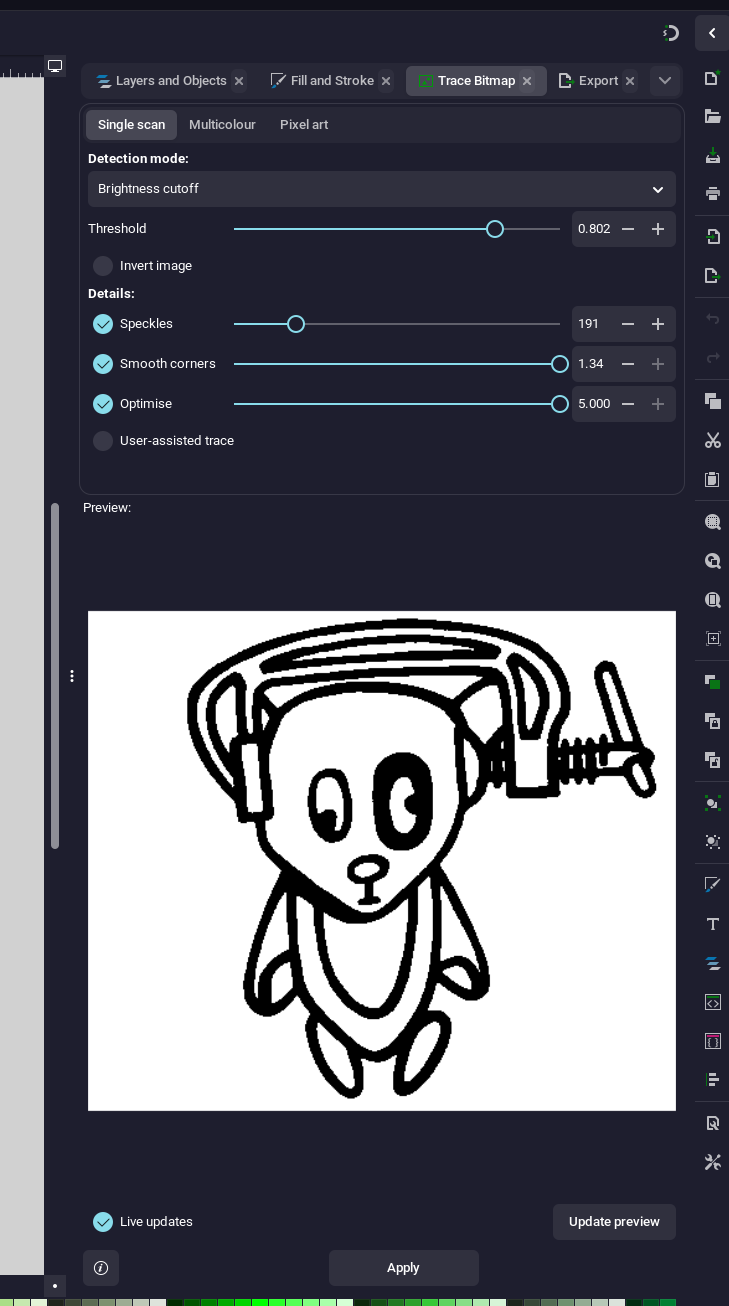Click the Threshold slider handle
The width and height of the screenshot is (729, 1306).
click(494, 229)
